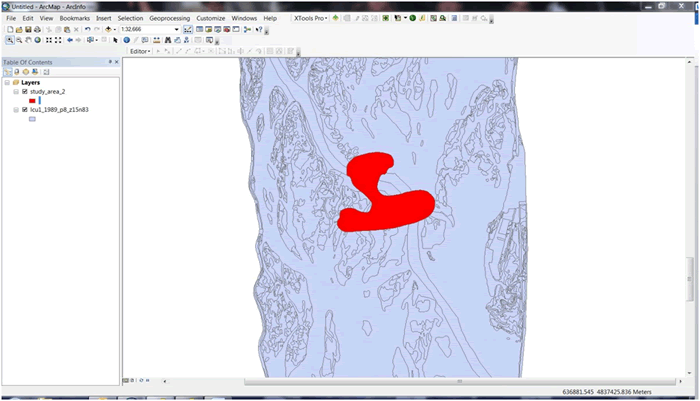Select Features tool on Tools toolbar
This screenshot has height=401, width=700.
pyautogui.click(x=90, y=40)
